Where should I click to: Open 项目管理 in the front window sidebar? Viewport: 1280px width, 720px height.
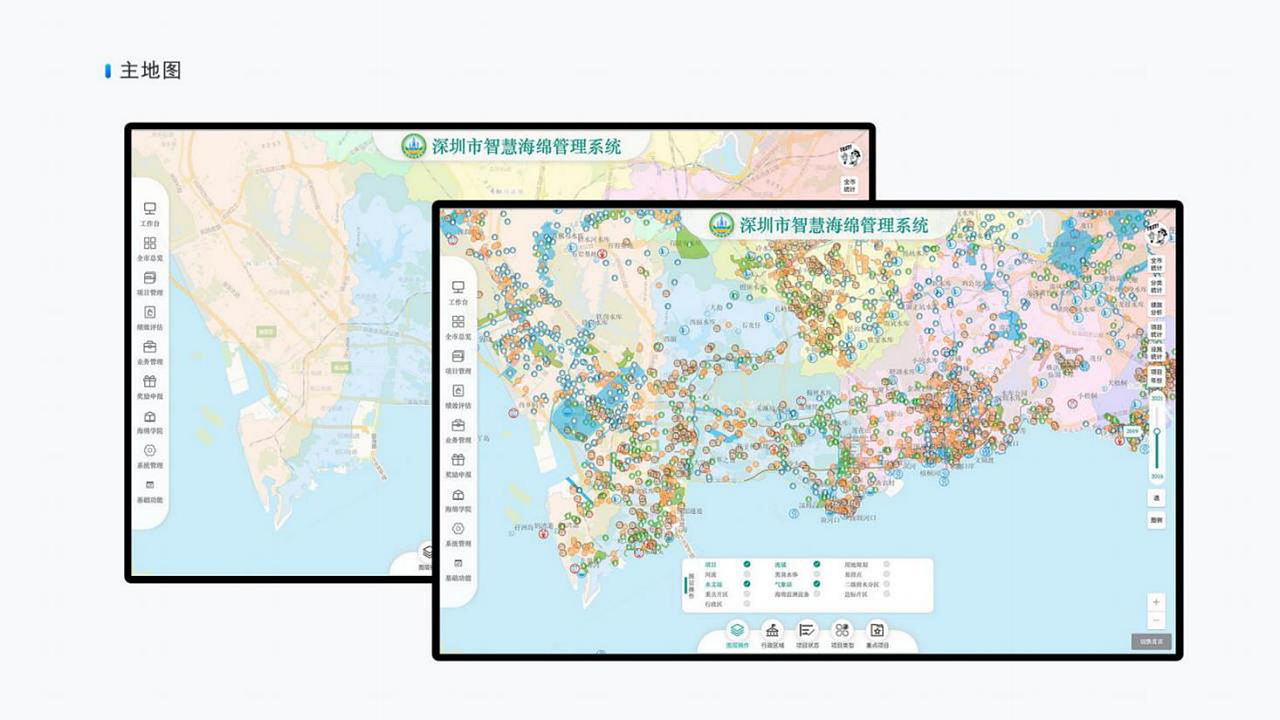coord(458,361)
